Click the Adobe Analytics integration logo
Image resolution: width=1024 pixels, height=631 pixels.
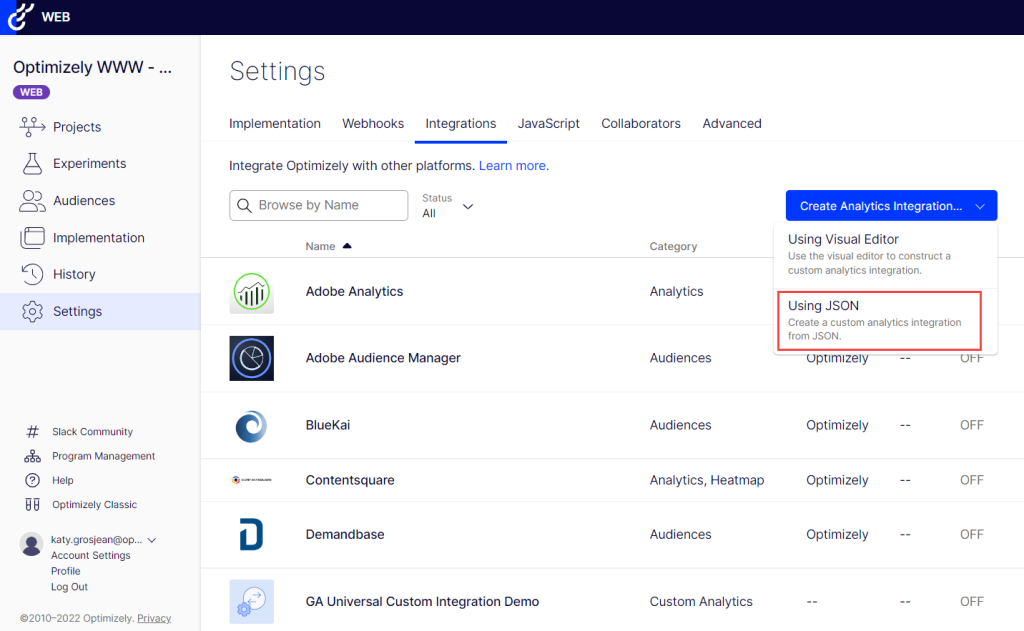[251, 292]
